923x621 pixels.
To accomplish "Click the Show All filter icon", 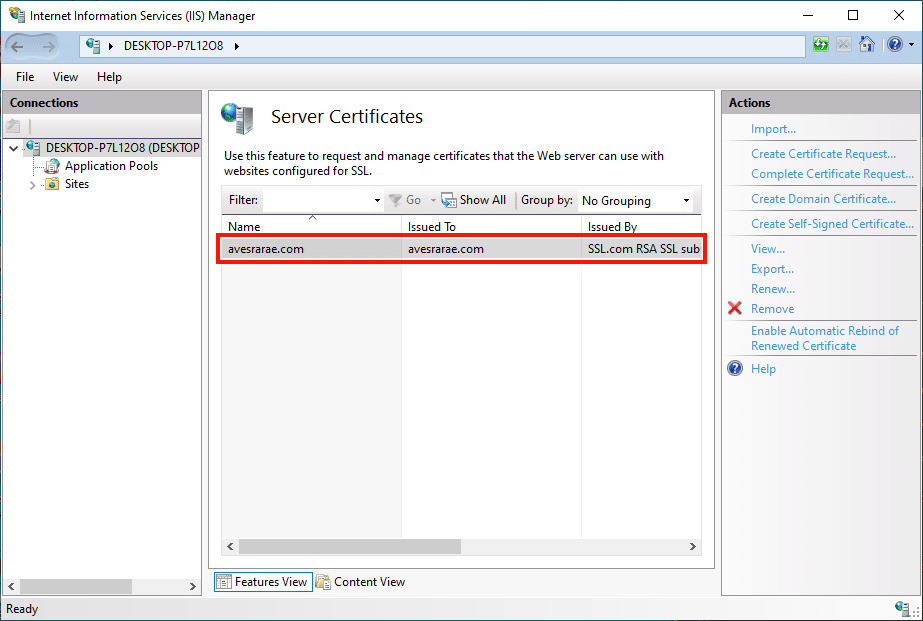I will 449,200.
